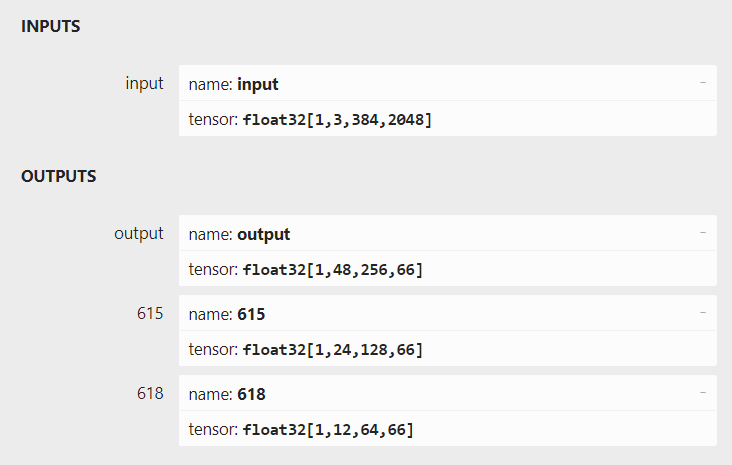
Task: Select the bold '618' name value
Action: pos(251,395)
